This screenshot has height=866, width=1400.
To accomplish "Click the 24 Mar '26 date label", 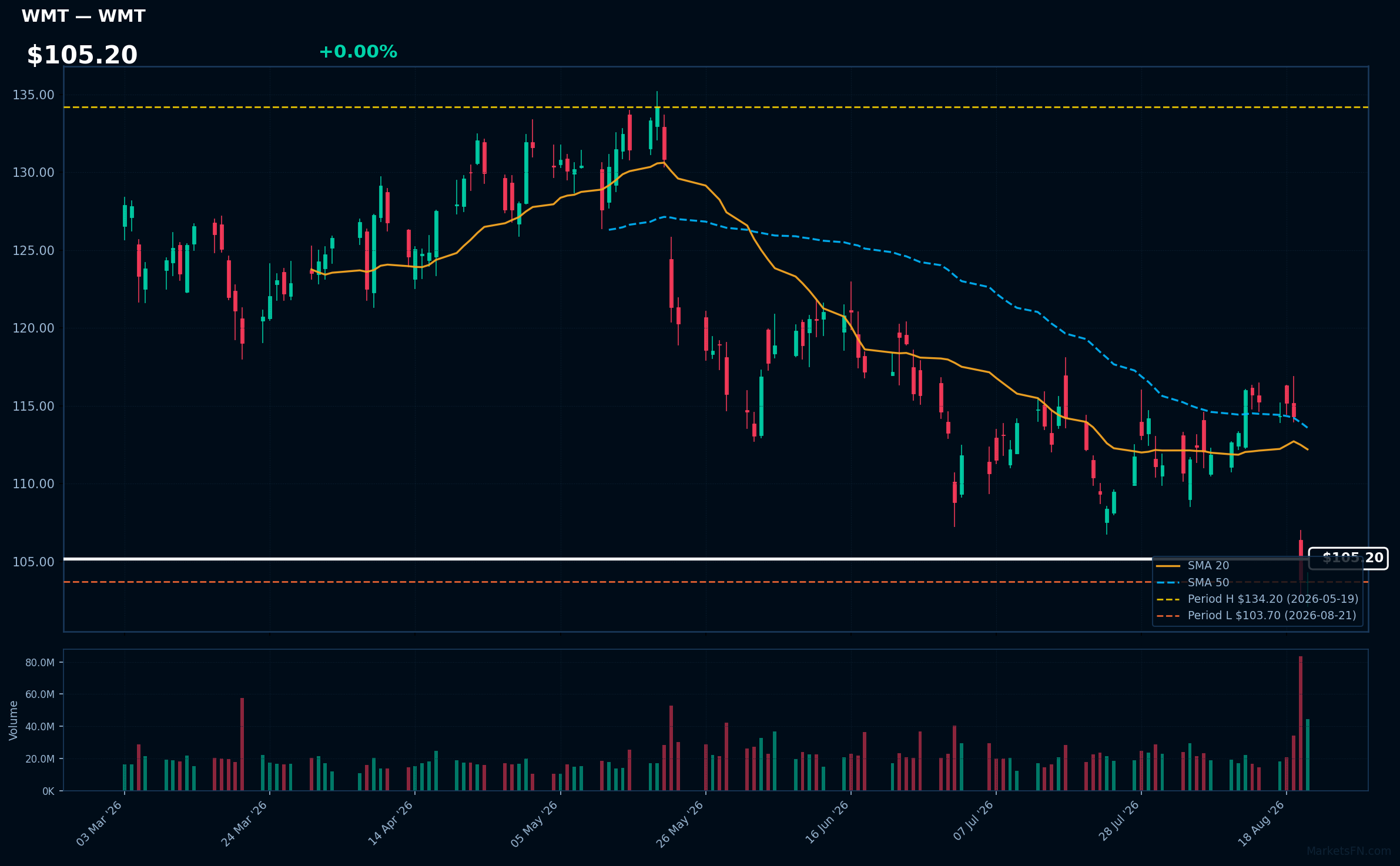I will (x=245, y=823).
